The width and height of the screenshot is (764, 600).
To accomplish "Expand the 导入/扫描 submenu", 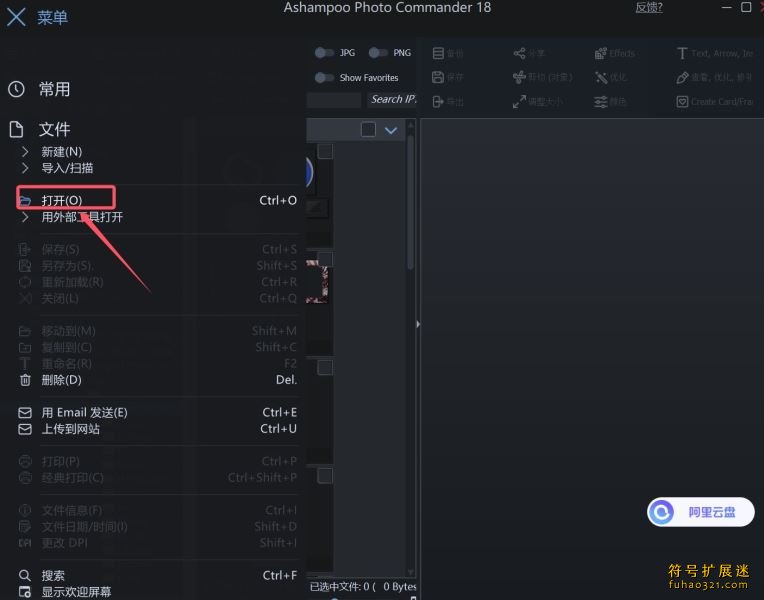I will tap(25, 168).
